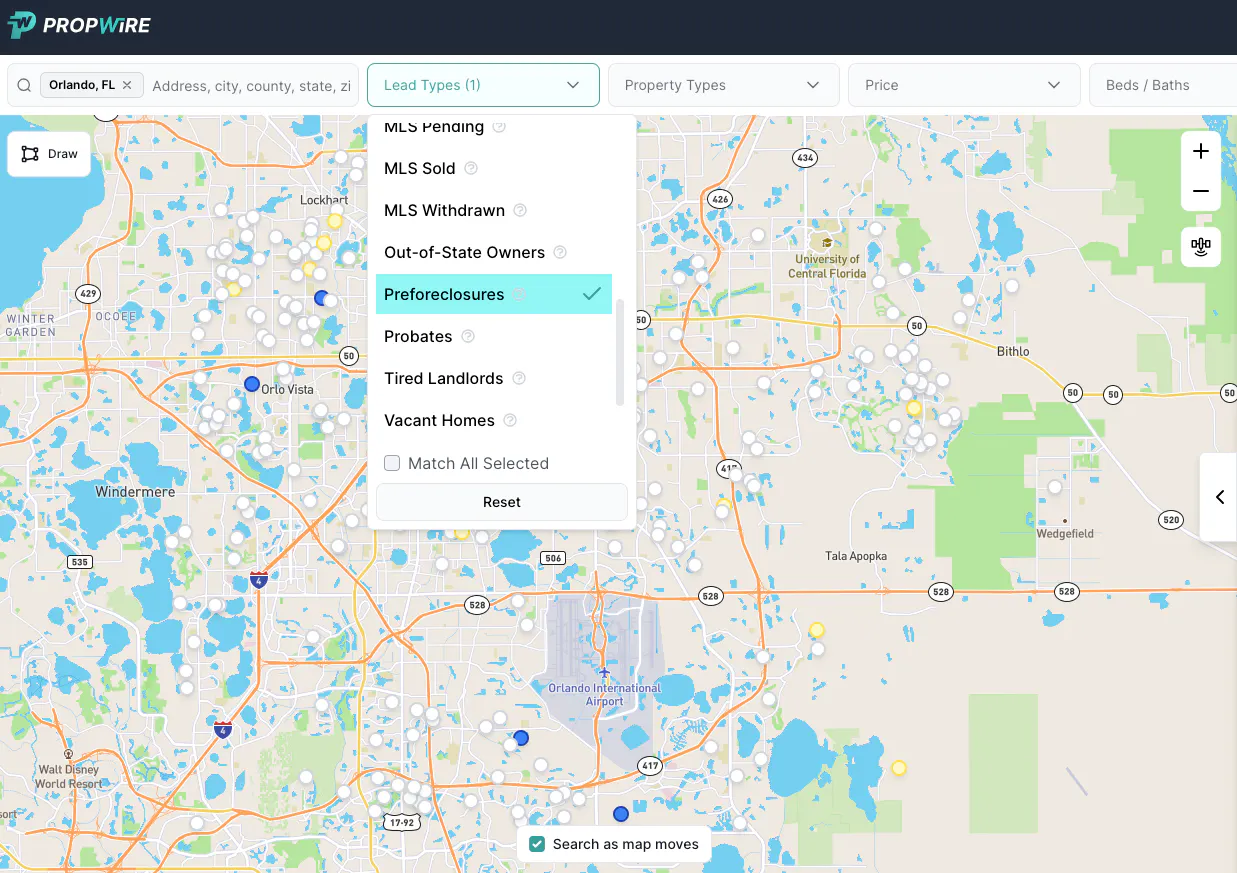
Task: Disable Search as map moves
Action: (x=537, y=844)
